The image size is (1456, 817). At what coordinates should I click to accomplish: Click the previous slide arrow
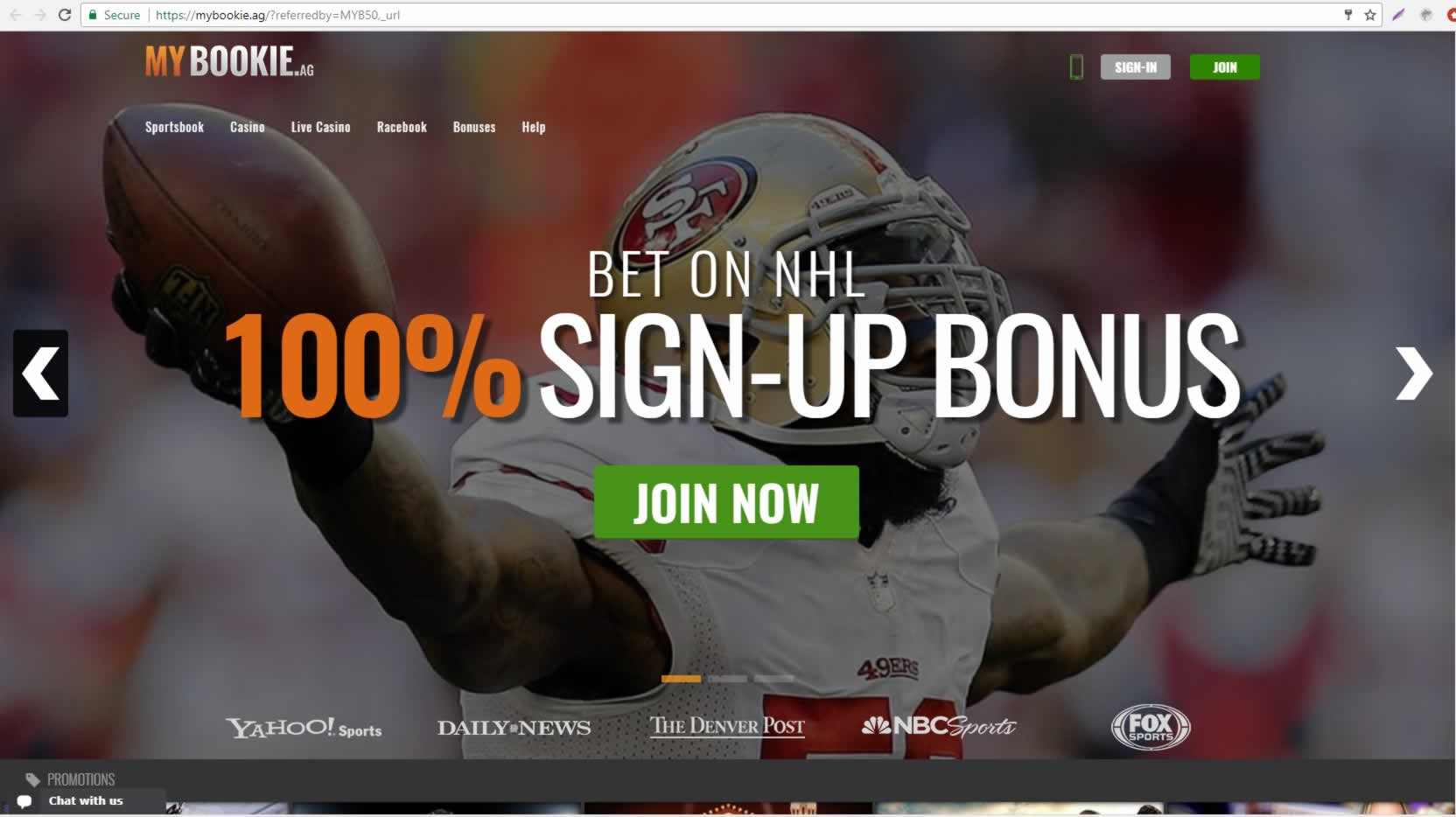coord(40,374)
